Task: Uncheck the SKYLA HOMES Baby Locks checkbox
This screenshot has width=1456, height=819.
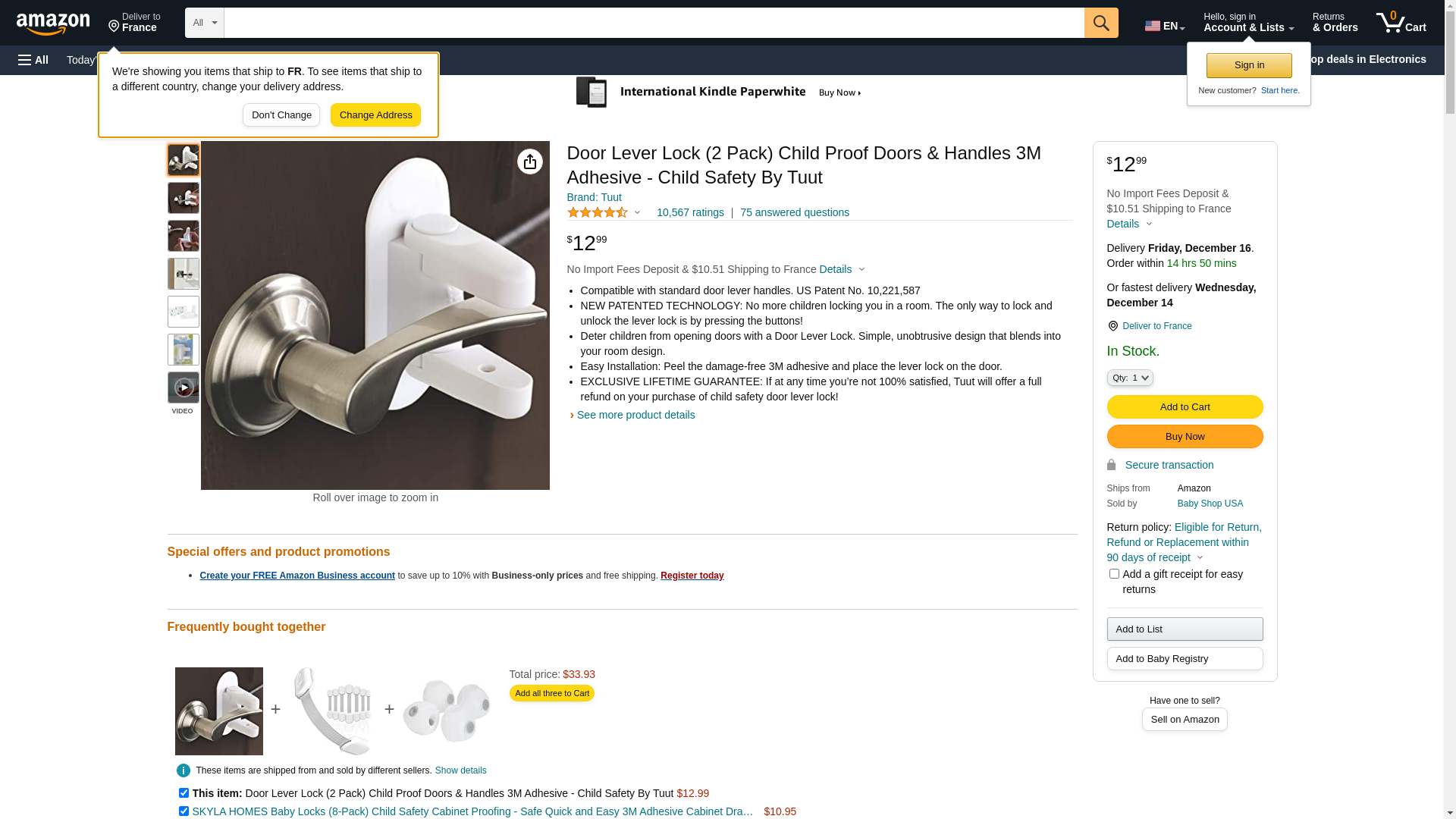Action: (184, 811)
